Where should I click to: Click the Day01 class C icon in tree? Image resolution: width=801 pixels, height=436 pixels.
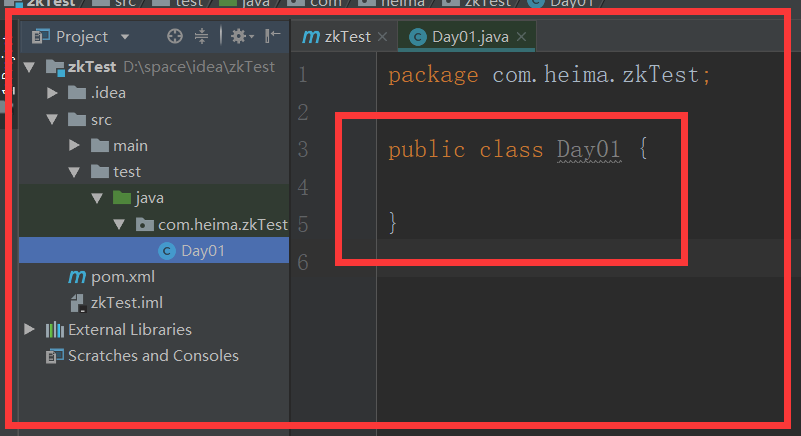pyautogui.click(x=167, y=251)
